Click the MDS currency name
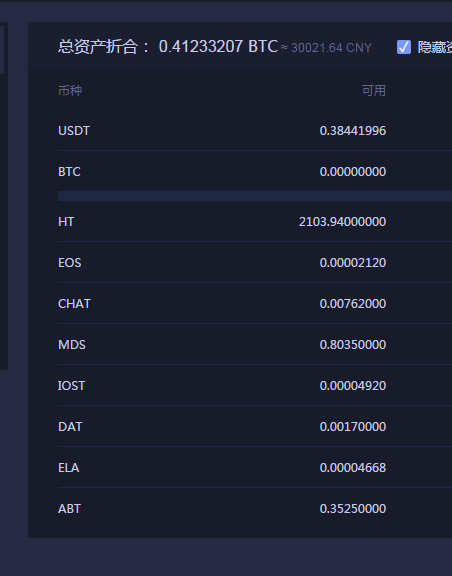 (x=72, y=345)
